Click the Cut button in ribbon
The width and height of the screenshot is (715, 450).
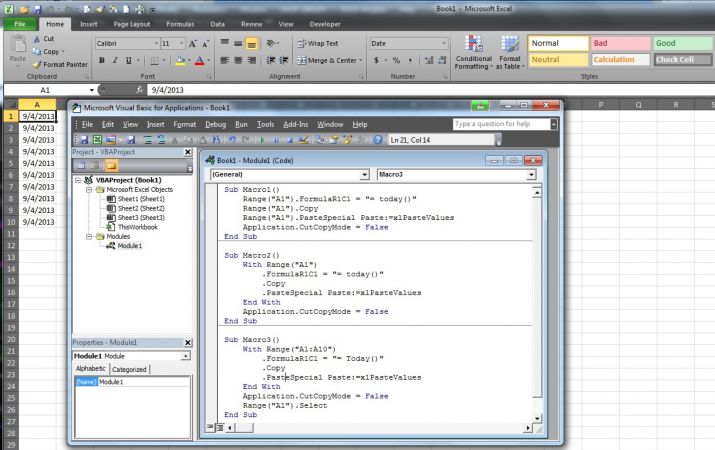[43, 39]
